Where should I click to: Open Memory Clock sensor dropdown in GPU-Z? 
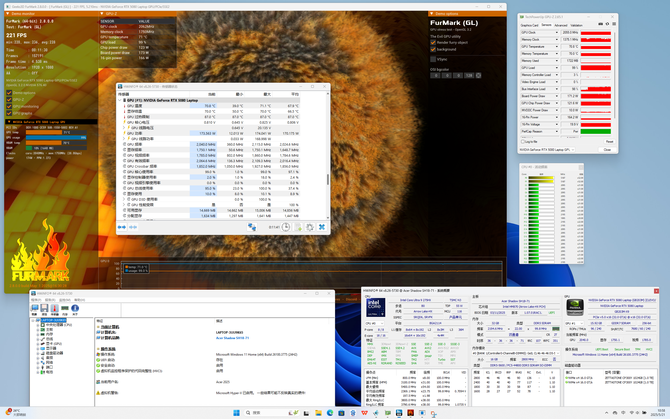coord(557,40)
